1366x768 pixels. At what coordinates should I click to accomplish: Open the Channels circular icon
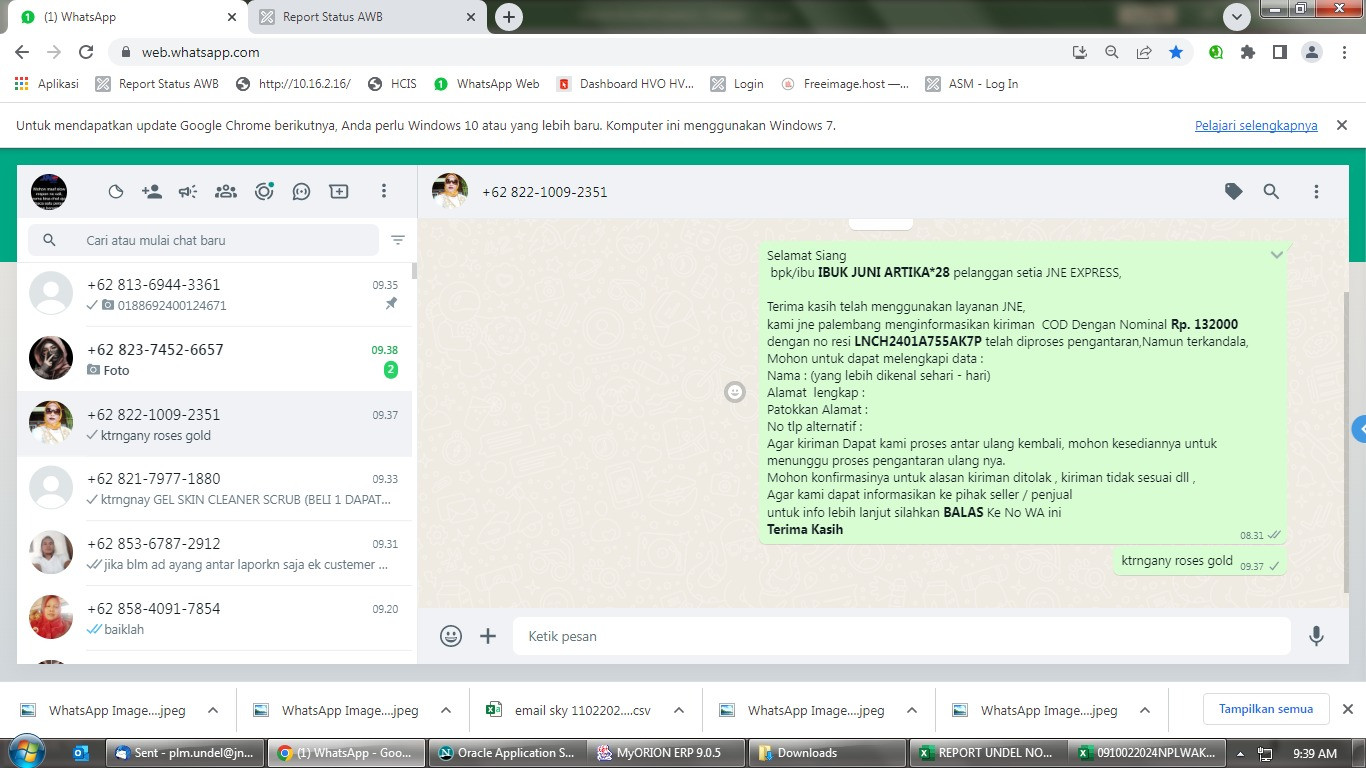coord(264,192)
